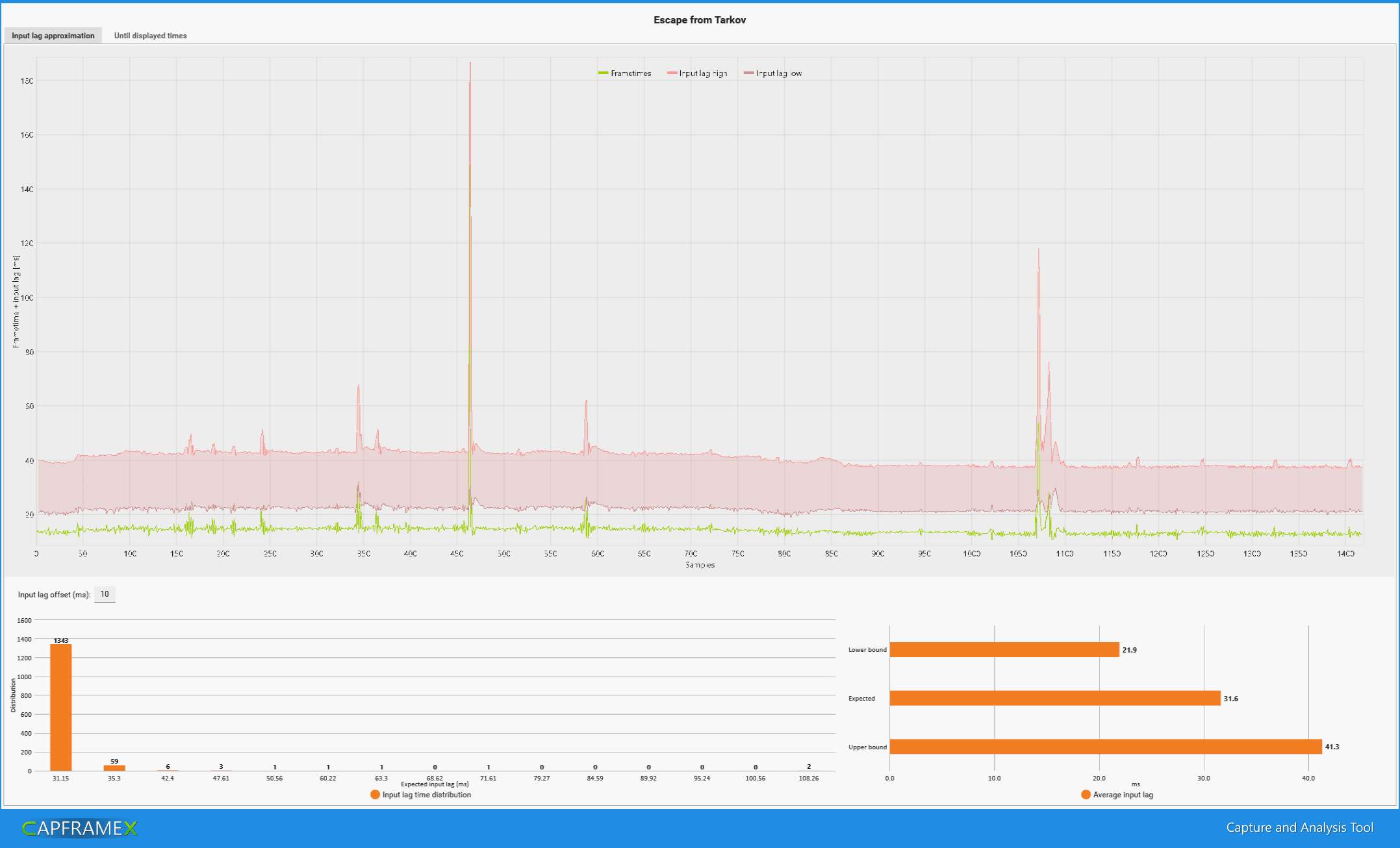This screenshot has height=848, width=1400.
Task: Click the 1343 count histogram bar
Action: coord(61,707)
